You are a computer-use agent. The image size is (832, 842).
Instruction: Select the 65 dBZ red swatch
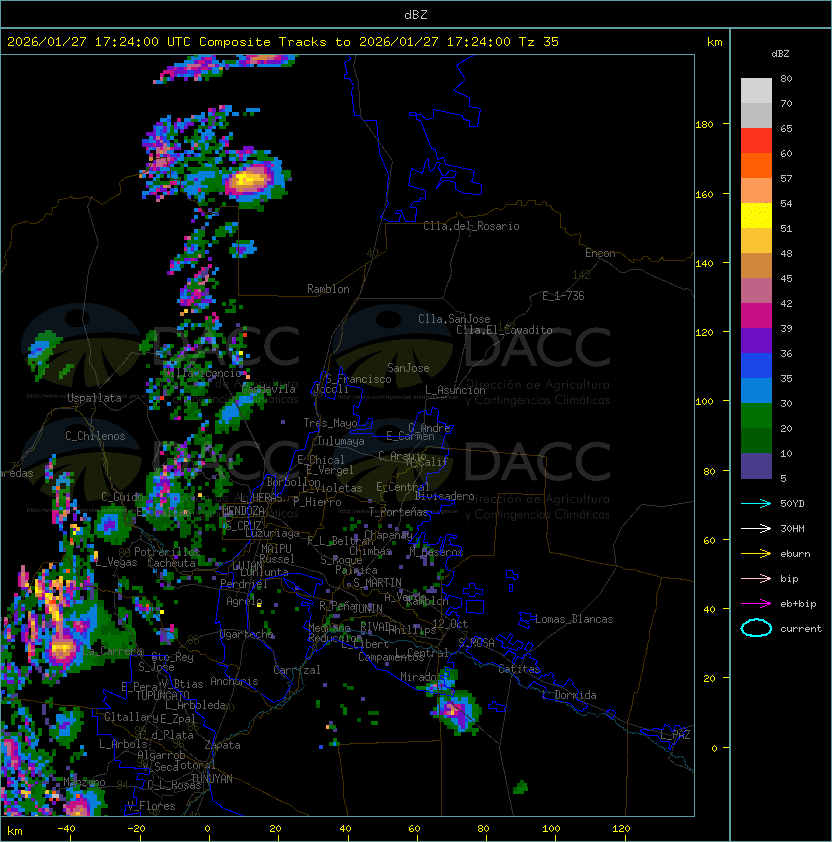756,141
